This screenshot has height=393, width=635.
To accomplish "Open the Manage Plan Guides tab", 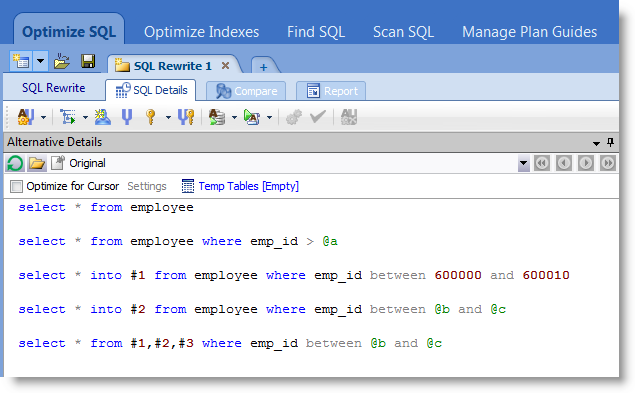I will pyautogui.click(x=529, y=32).
